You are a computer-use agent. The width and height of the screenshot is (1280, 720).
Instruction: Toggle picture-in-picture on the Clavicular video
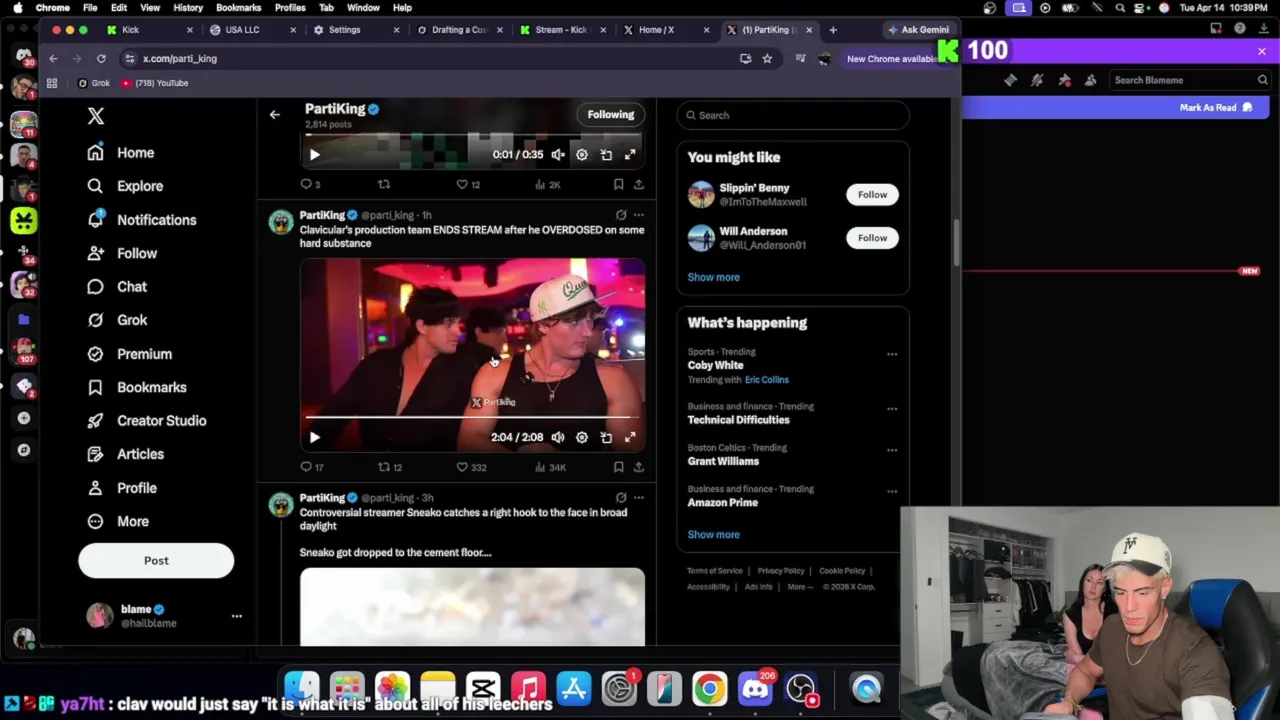[606, 437]
